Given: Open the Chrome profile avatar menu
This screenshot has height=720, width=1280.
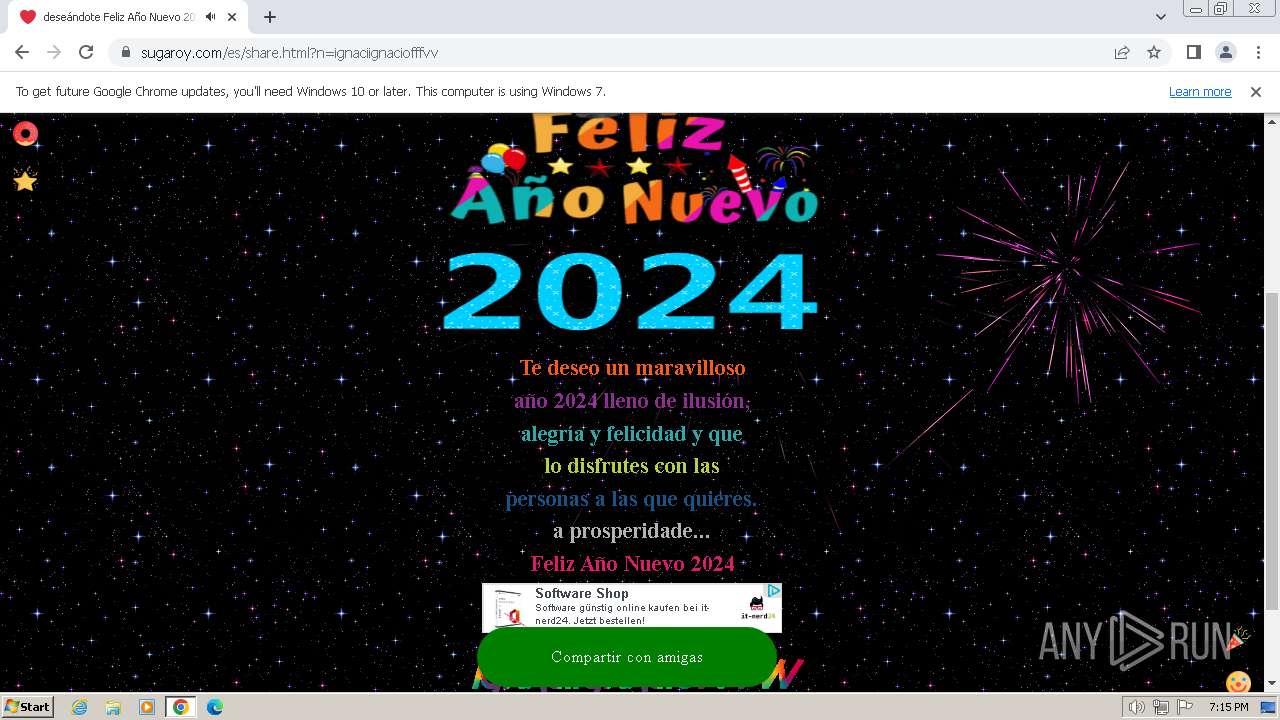Looking at the screenshot, I should (x=1225, y=52).
